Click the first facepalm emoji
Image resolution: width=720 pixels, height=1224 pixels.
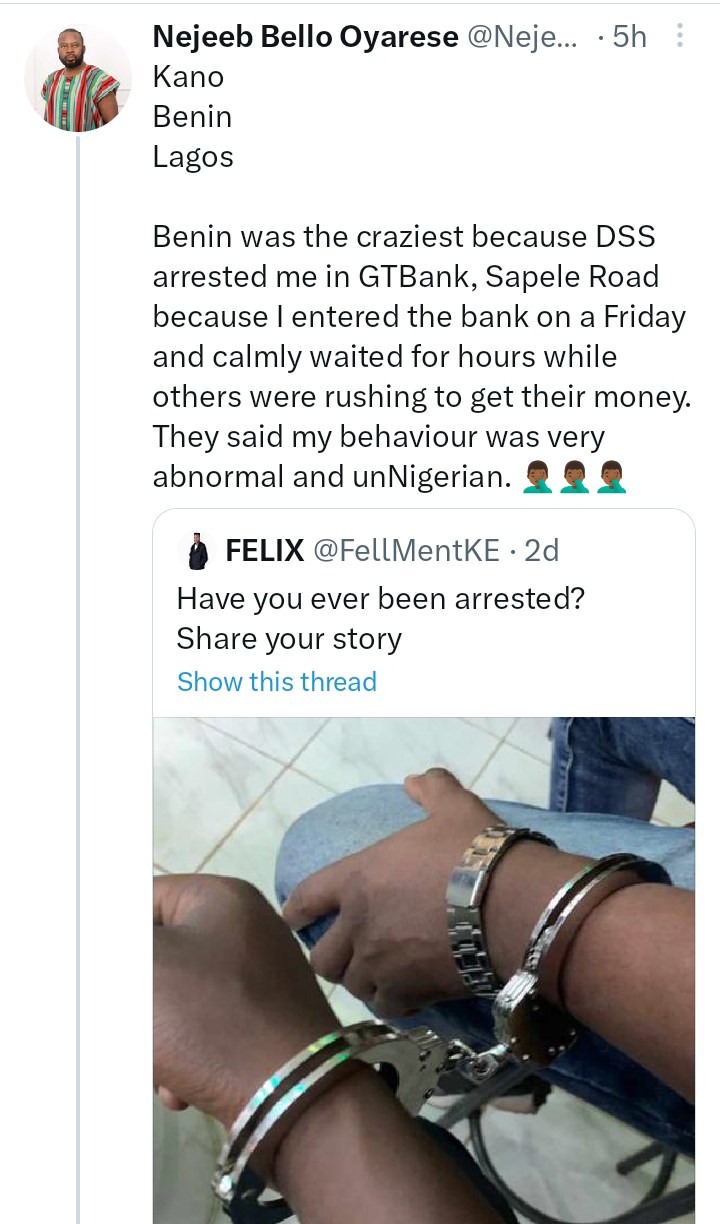(538, 477)
